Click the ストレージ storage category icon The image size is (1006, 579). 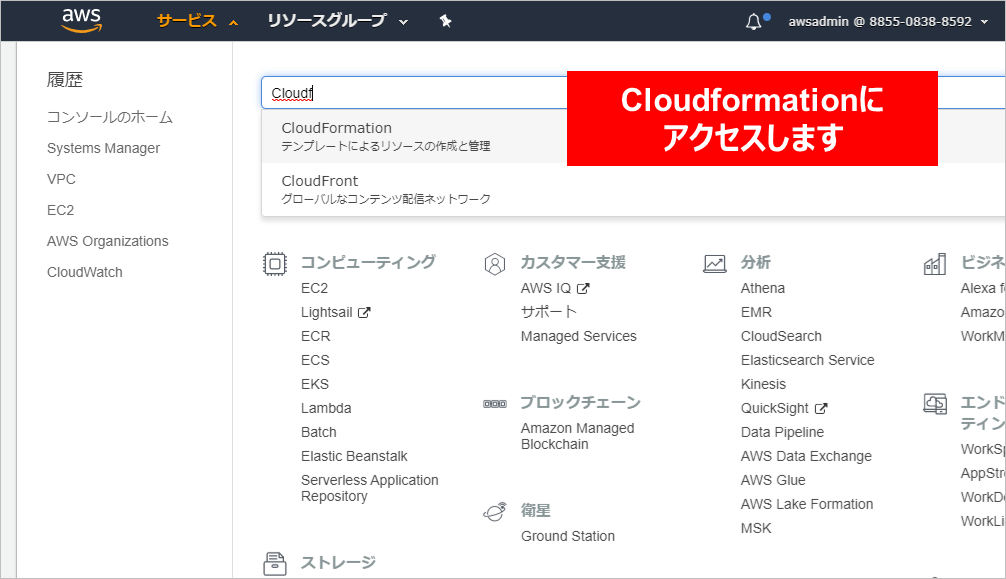[274, 563]
